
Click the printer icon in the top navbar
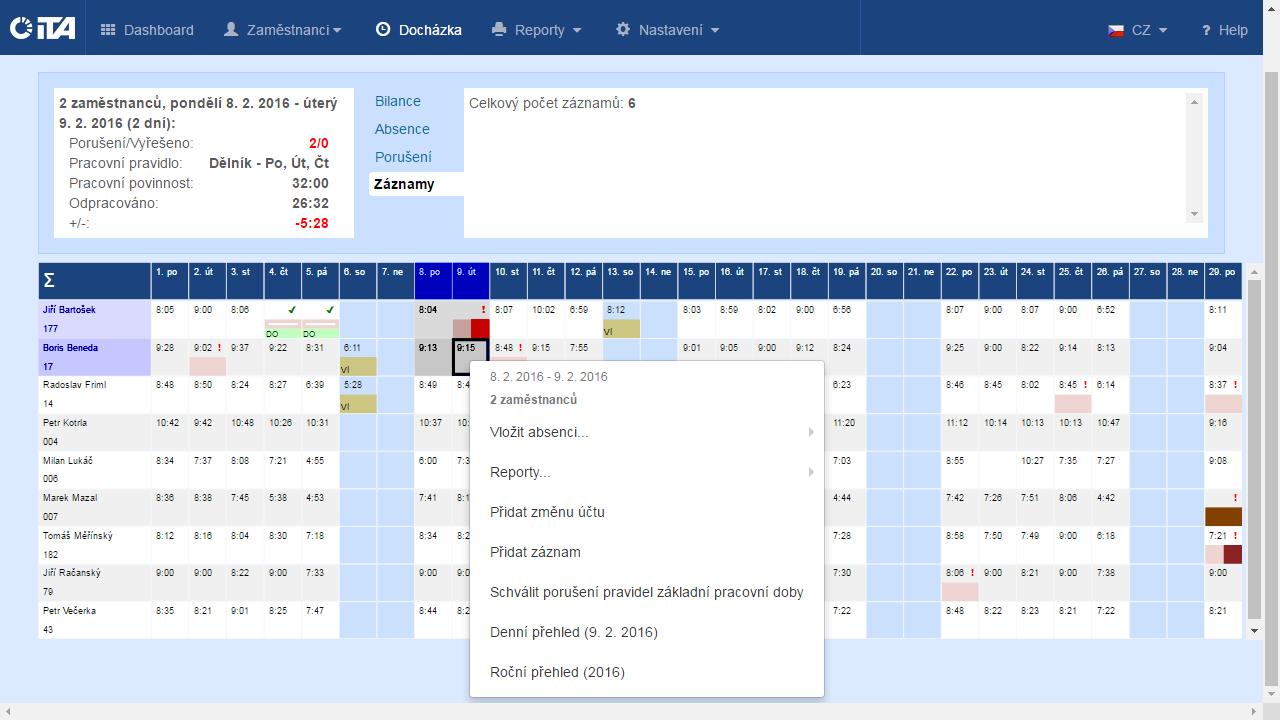coord(499,30)
